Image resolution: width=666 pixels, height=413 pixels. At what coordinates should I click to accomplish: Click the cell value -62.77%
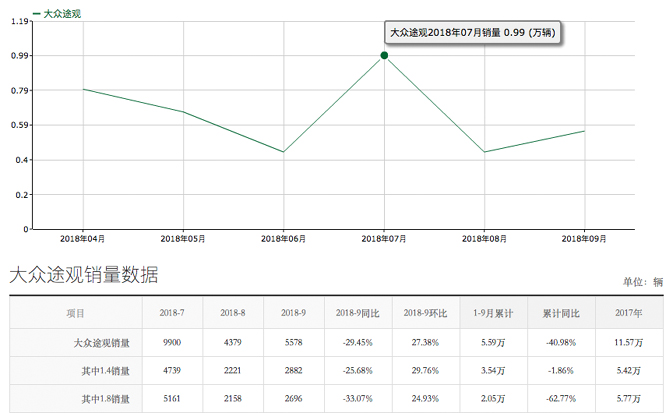click(x=561, y=399)
